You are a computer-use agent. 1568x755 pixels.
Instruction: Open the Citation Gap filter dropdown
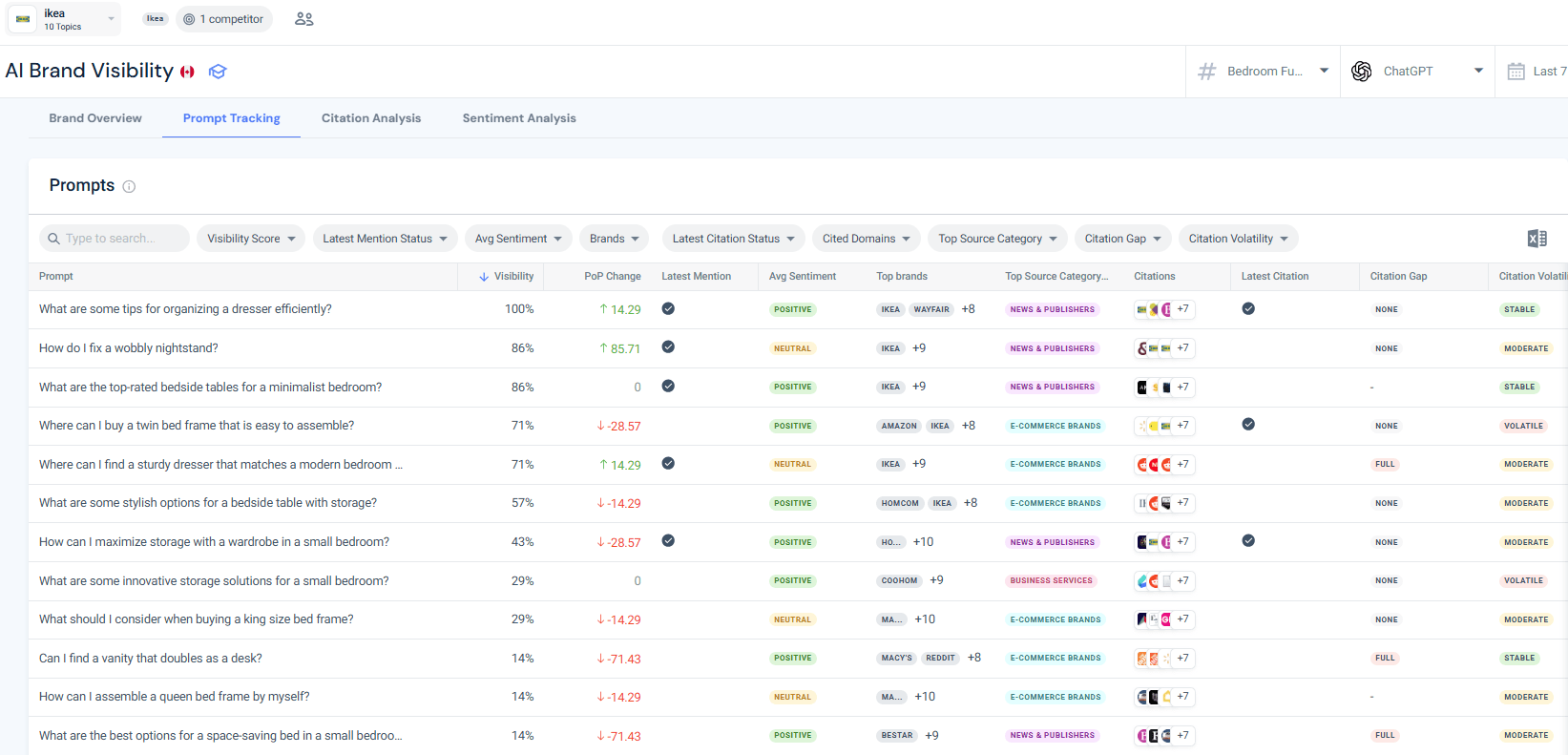(x=1122, y=239)
